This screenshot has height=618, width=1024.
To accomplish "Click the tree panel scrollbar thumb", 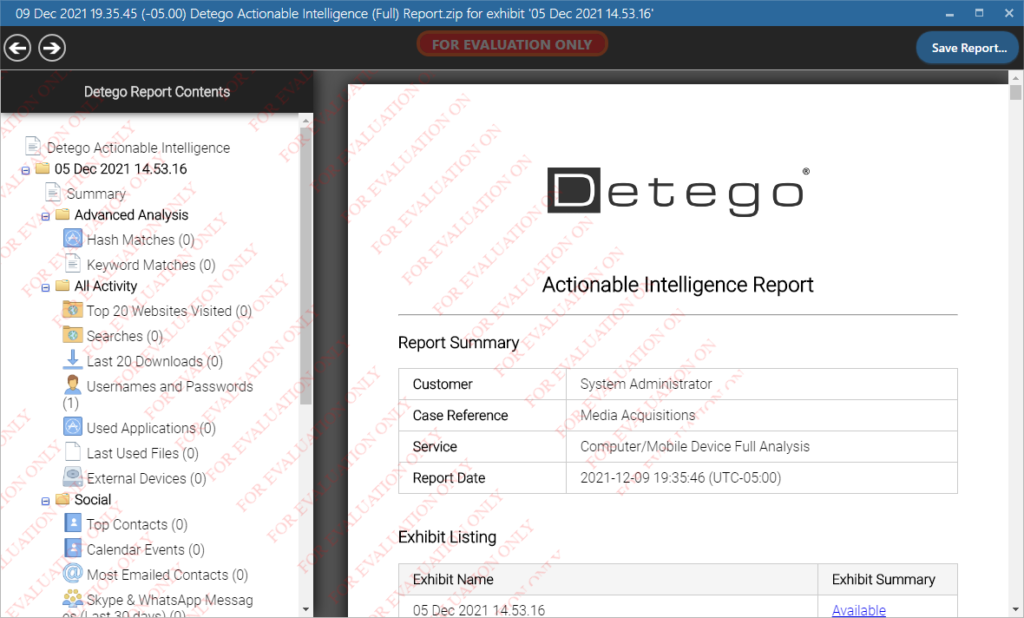I will [306, 267].
